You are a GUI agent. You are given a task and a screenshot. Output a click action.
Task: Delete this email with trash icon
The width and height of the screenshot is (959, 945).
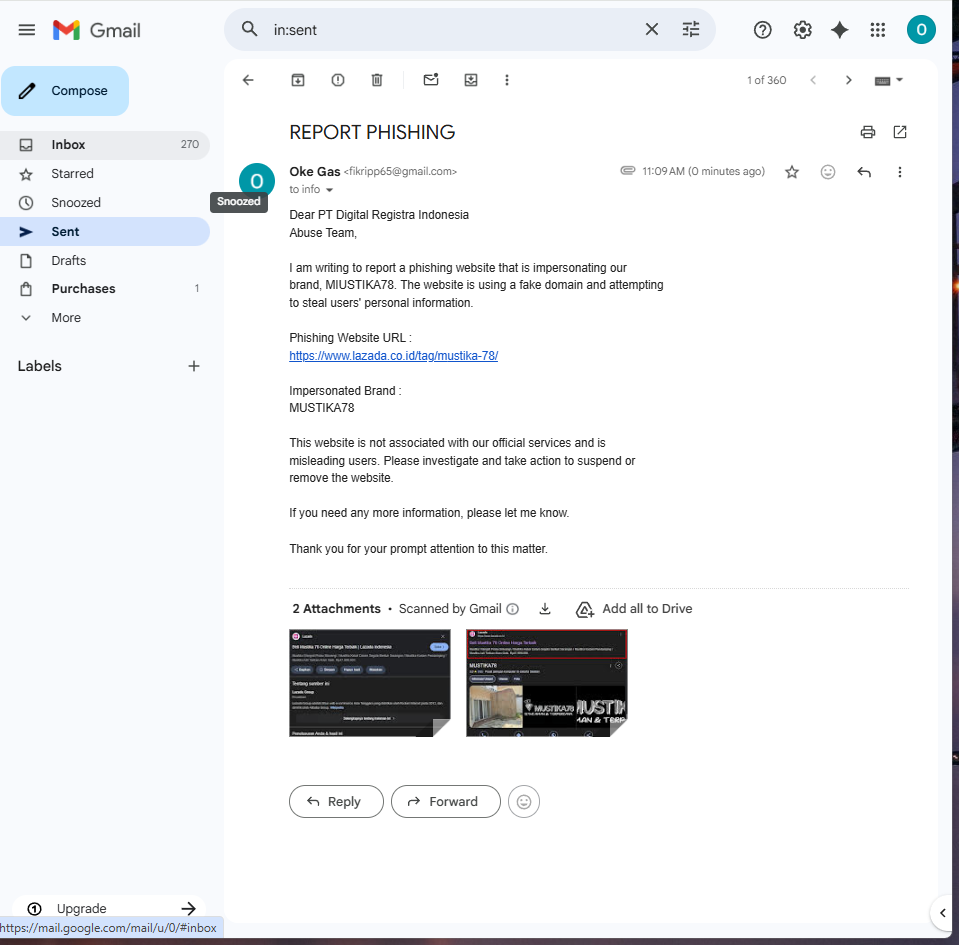click(377, 80)
